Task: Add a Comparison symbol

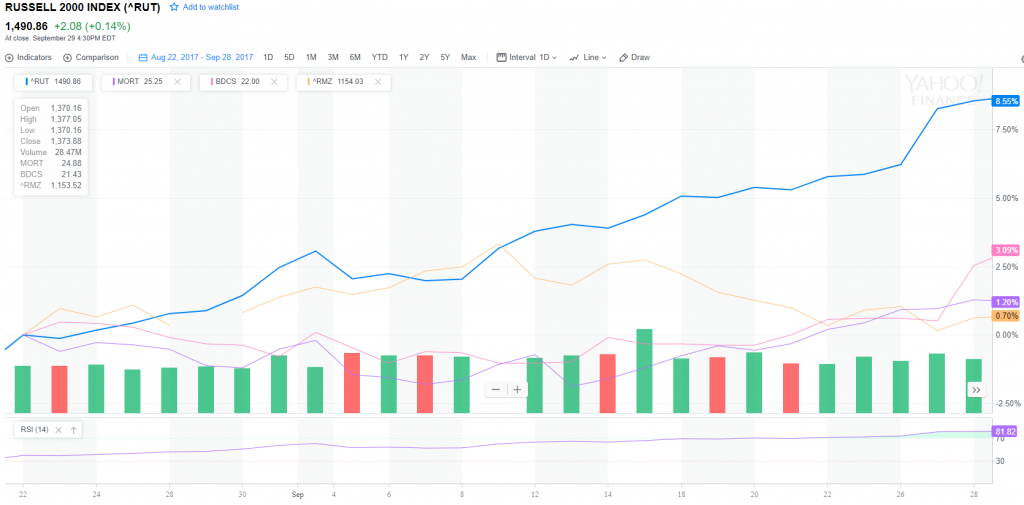Action: [x=91, y=57]
